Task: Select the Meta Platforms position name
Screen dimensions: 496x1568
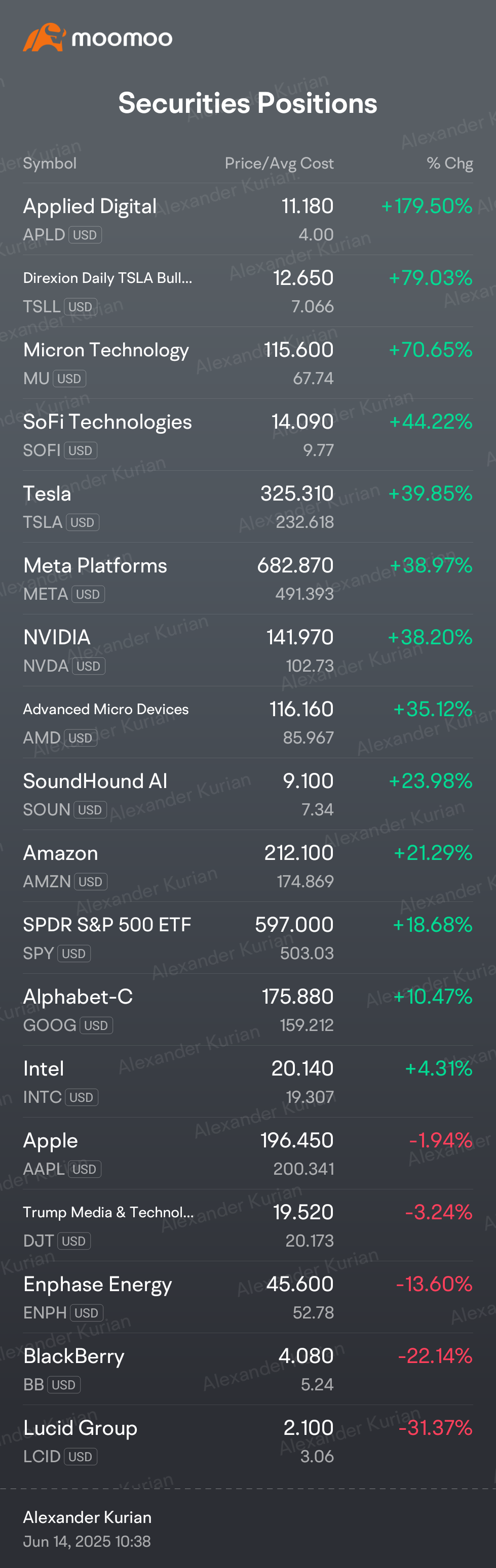Action: click(x=95, y=565)
